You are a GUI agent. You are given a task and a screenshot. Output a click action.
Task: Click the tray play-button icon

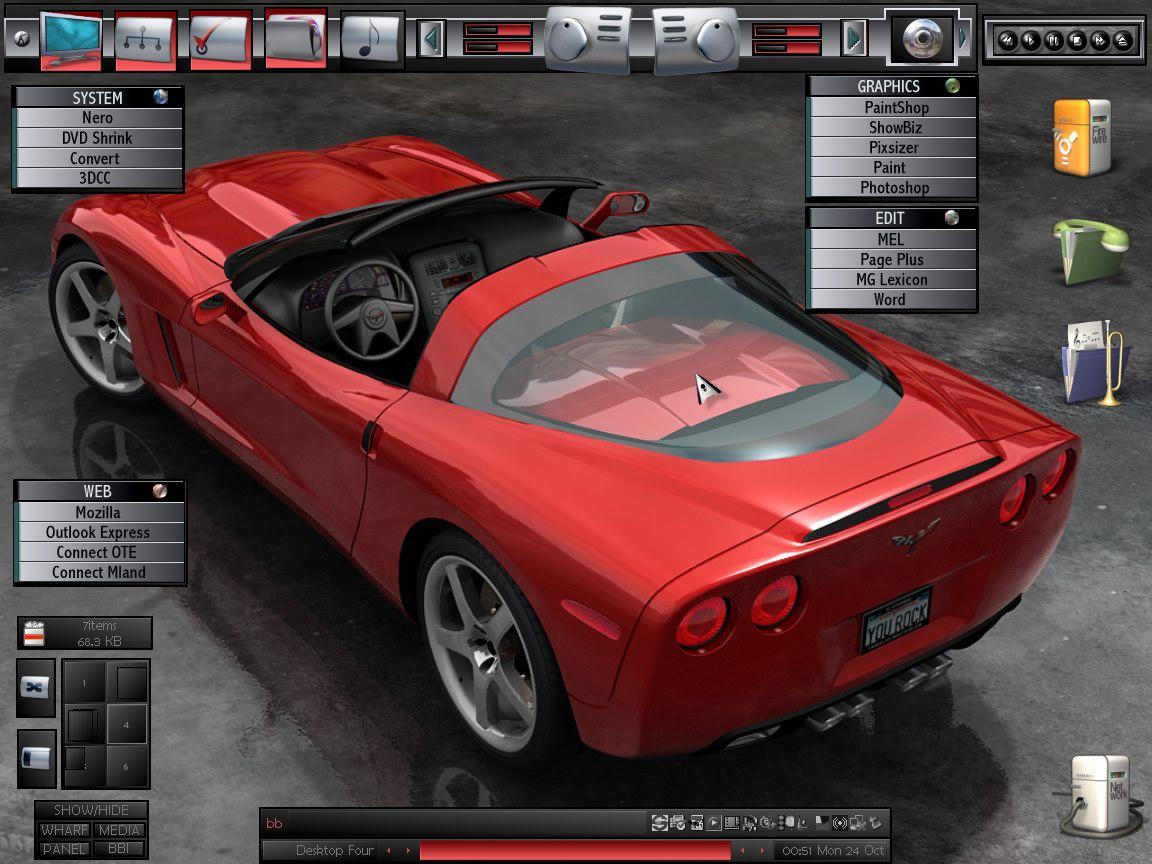point(714,823)
